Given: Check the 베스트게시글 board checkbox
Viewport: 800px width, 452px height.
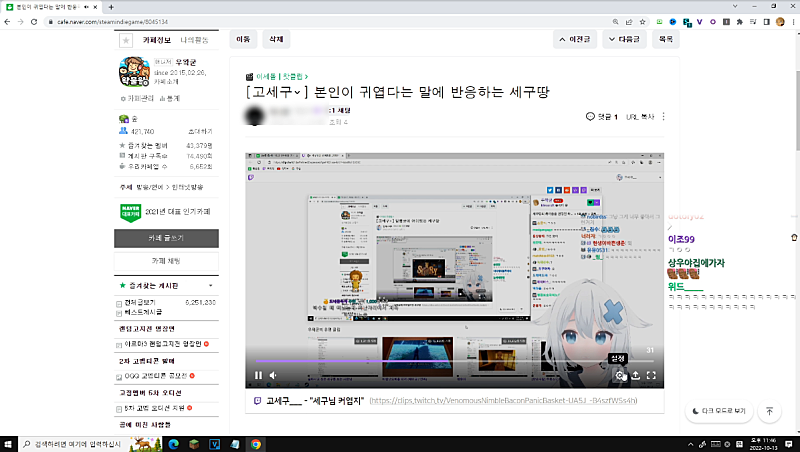Looking at the screenshot, I should tap(120, 313).
